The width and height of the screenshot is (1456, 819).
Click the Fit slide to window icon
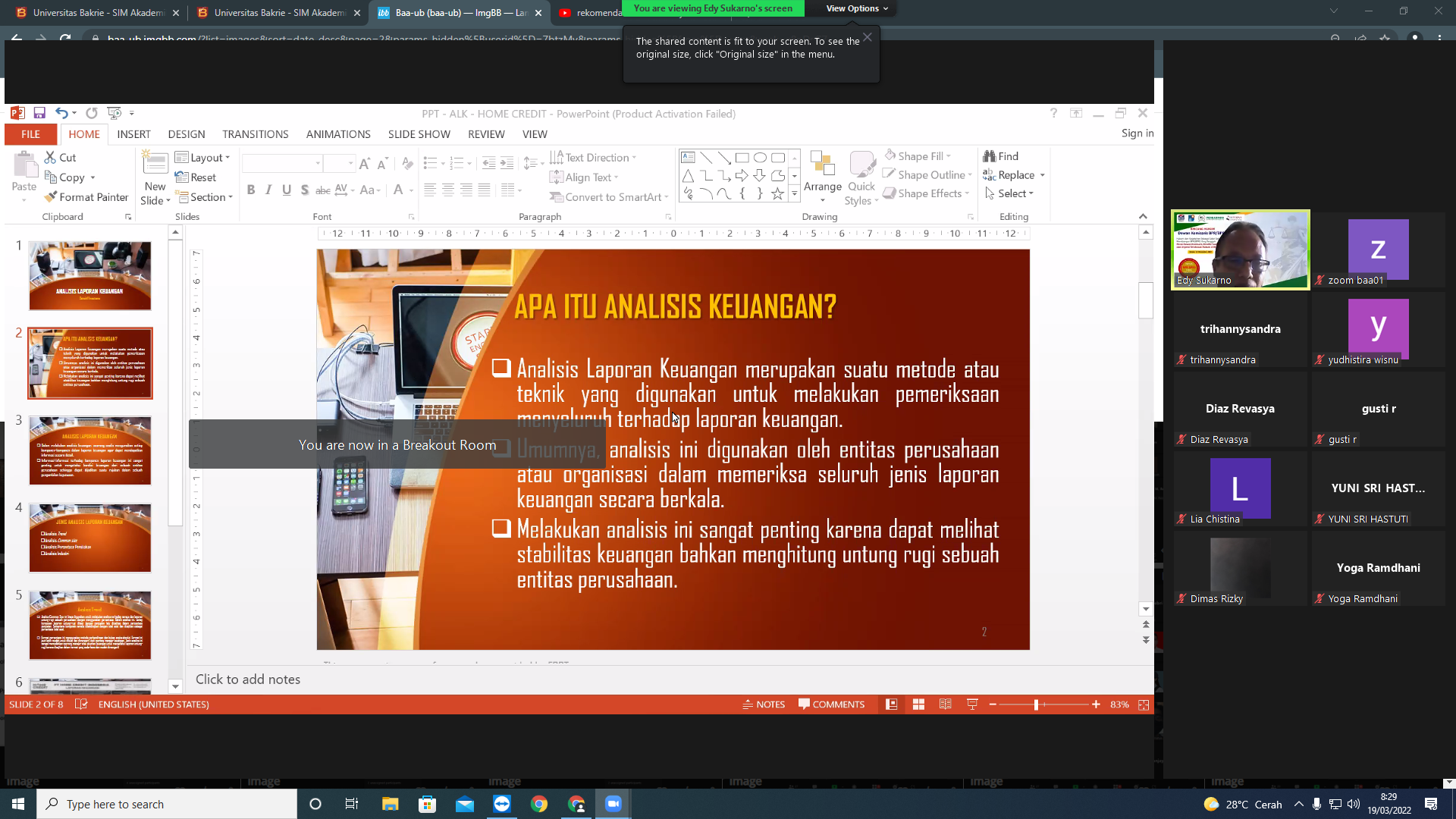[1144, 704]
